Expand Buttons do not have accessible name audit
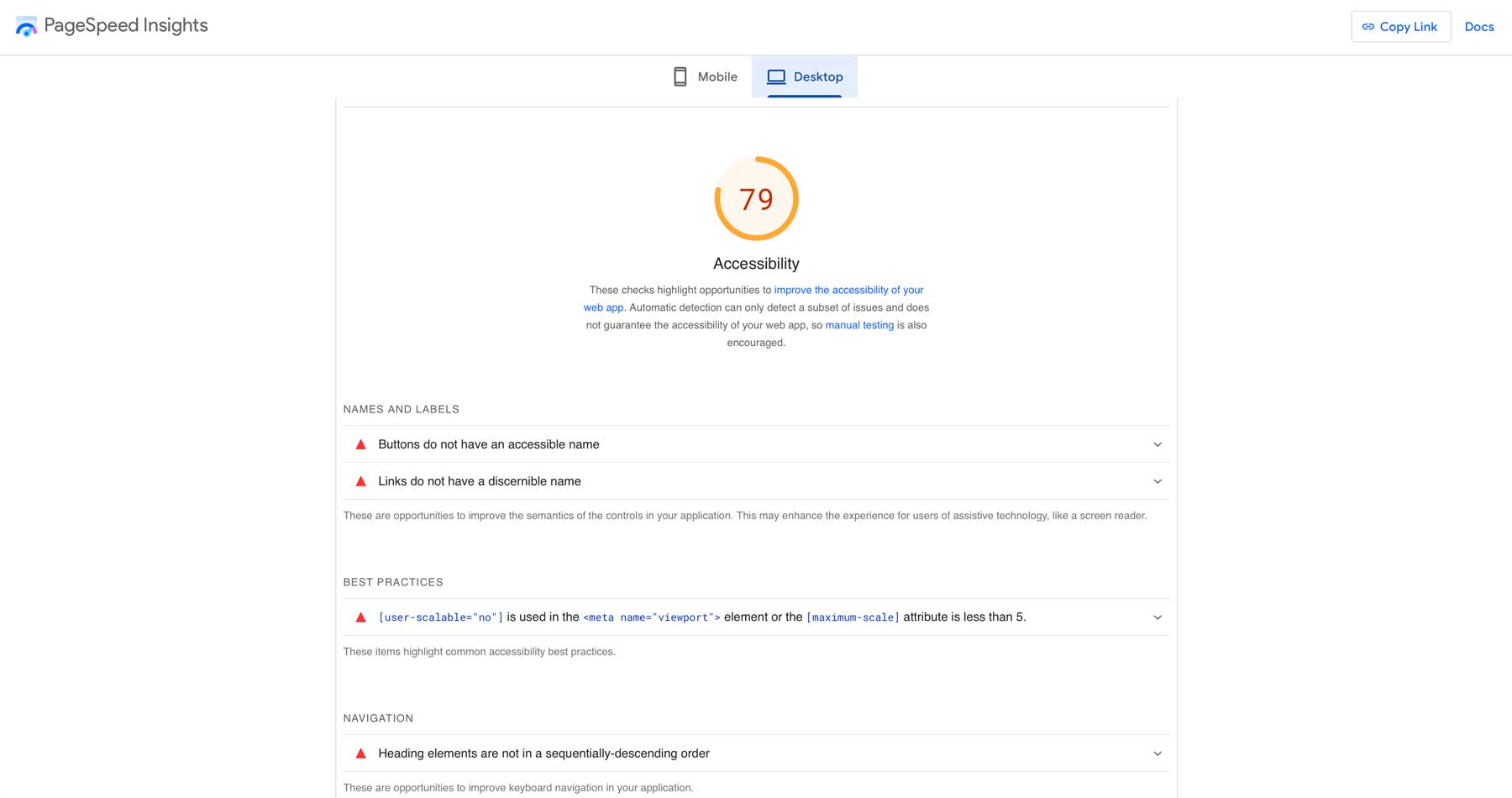 [x=1157, y=444]
